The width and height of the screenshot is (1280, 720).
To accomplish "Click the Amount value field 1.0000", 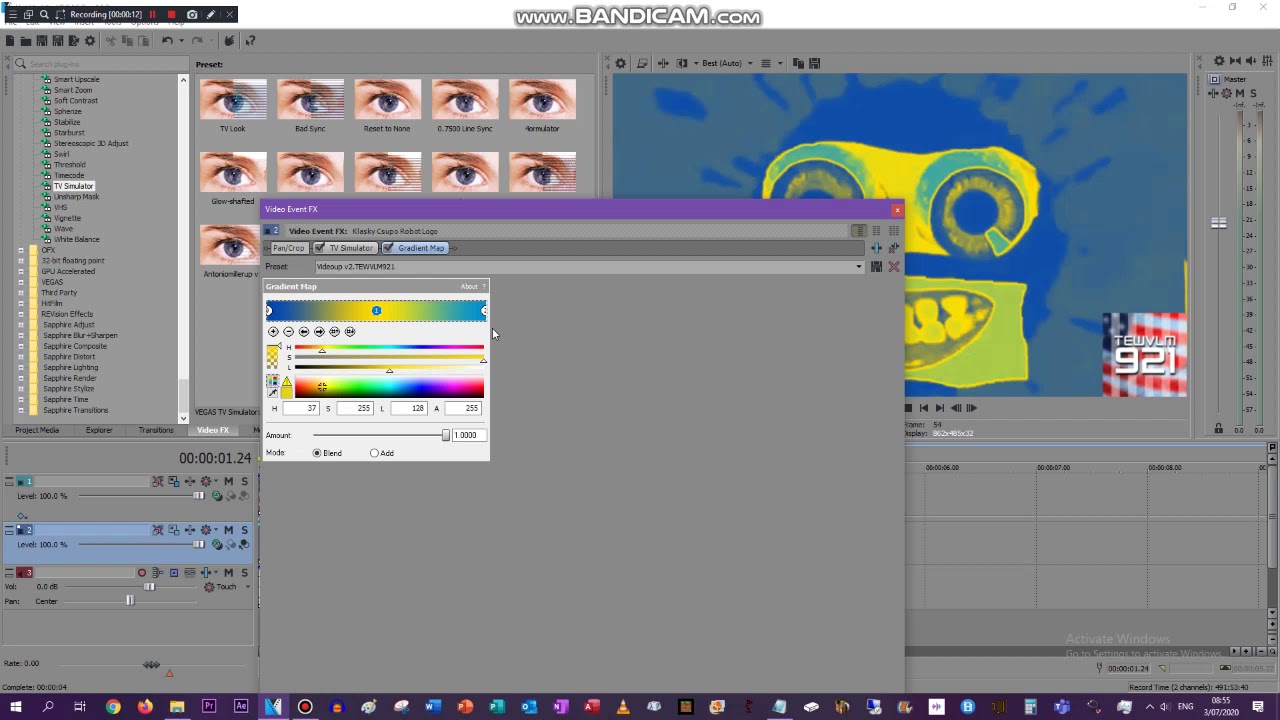I will (x=468, y=435).
